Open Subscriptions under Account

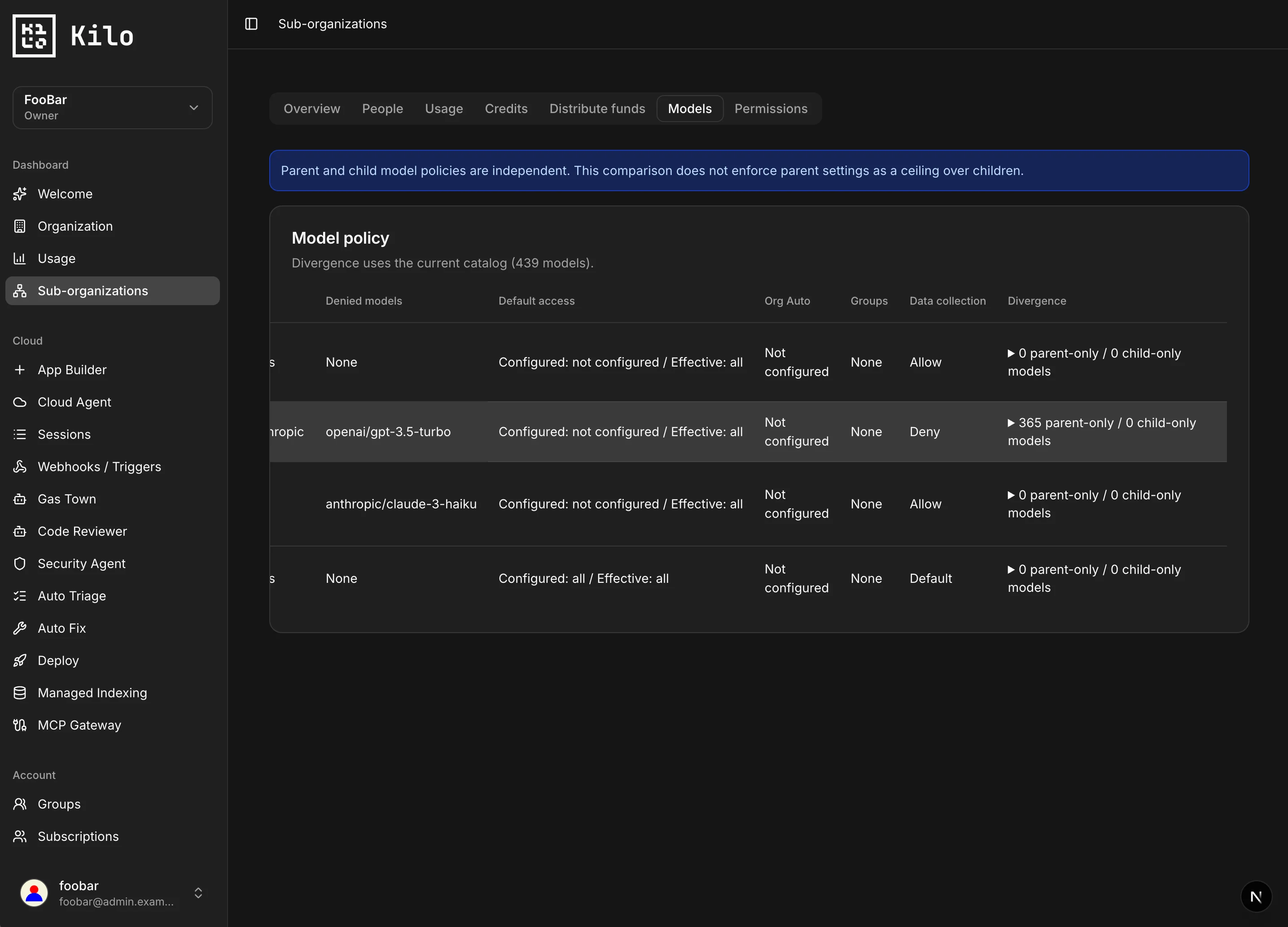coord(113,837)
